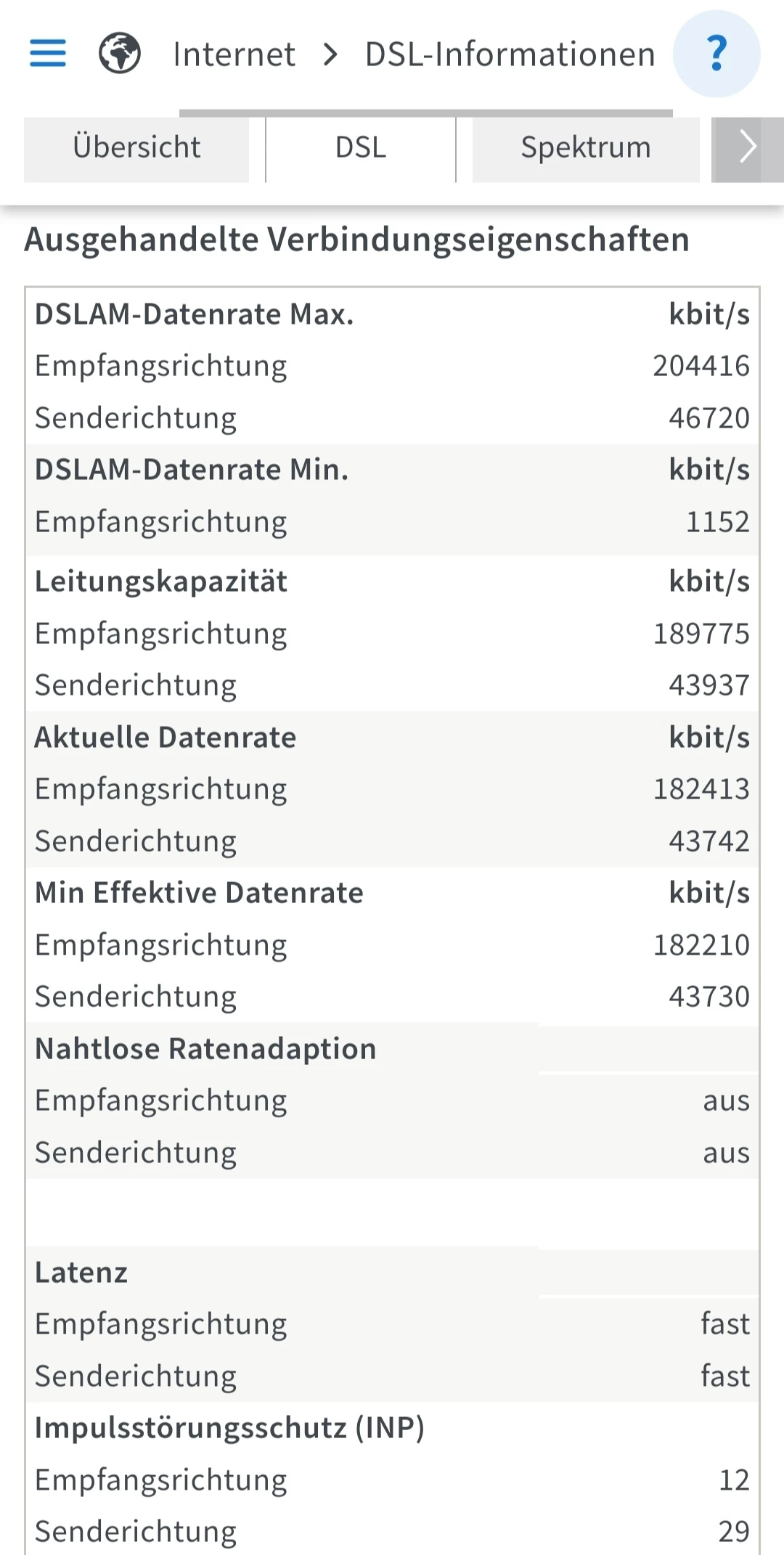Select the Leitungskapazität row header
The width and height of the screenshot is (784, 1555).
point(161,581)
